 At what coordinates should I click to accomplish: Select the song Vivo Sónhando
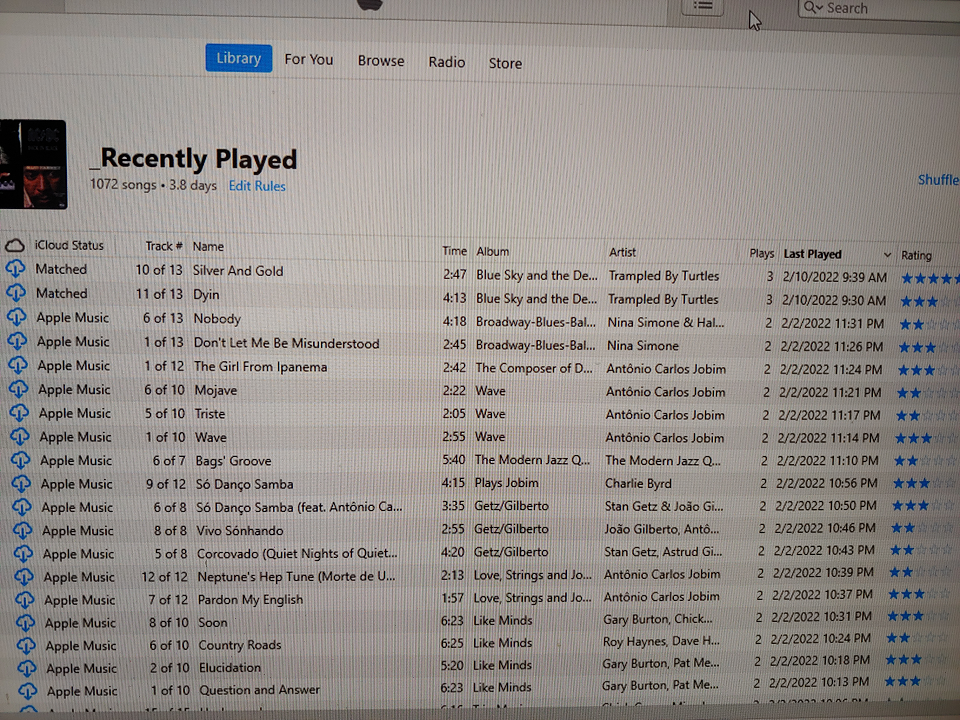pyautogui.click(x=240, y=530)
